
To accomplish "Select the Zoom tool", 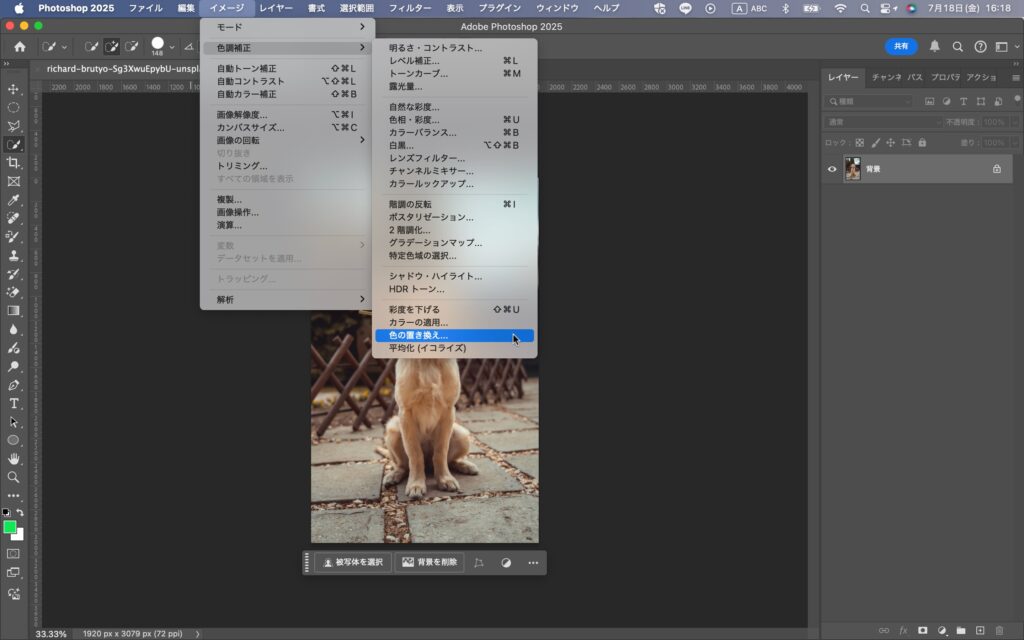I will 13,477.
